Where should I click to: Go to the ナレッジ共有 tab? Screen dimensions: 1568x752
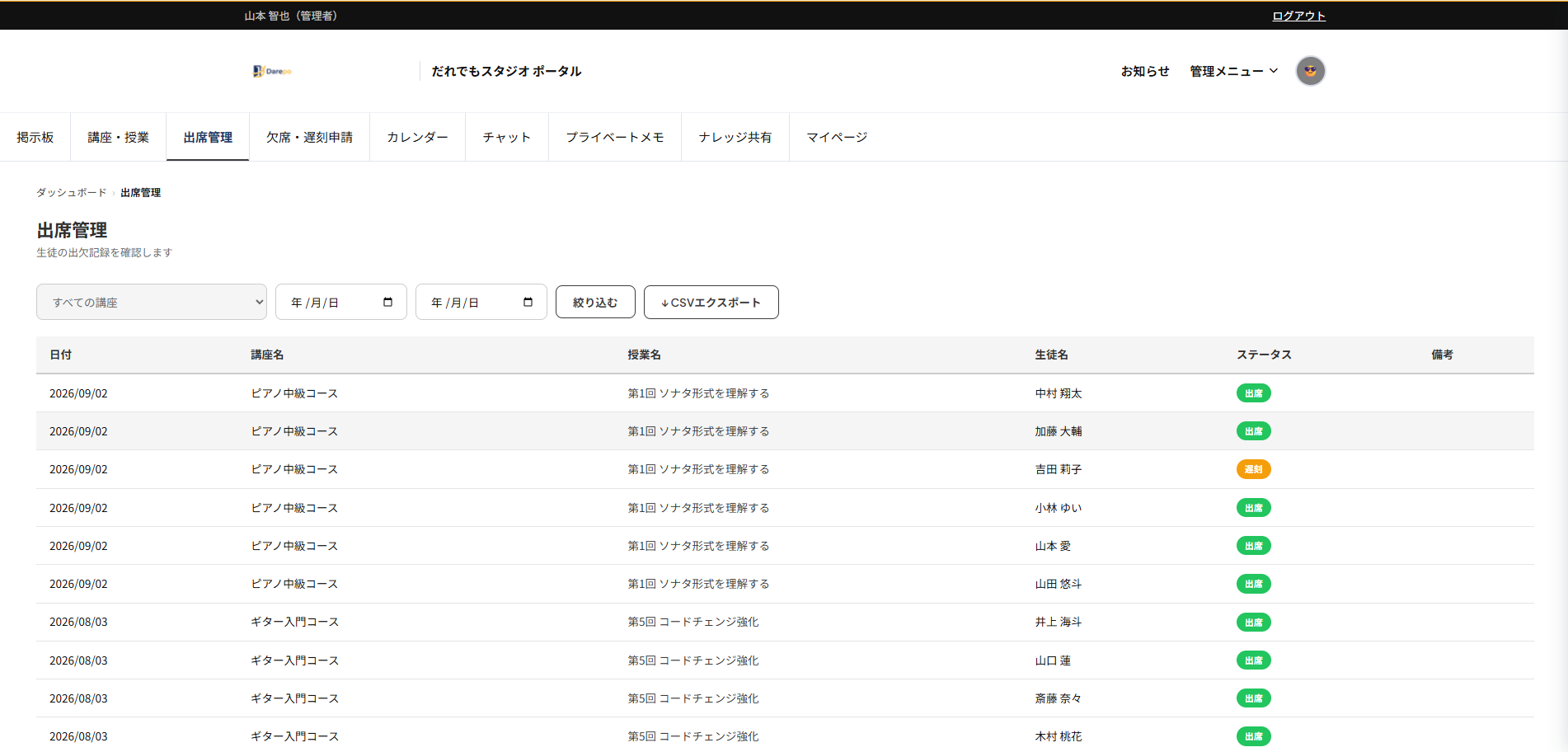point(735,137)
